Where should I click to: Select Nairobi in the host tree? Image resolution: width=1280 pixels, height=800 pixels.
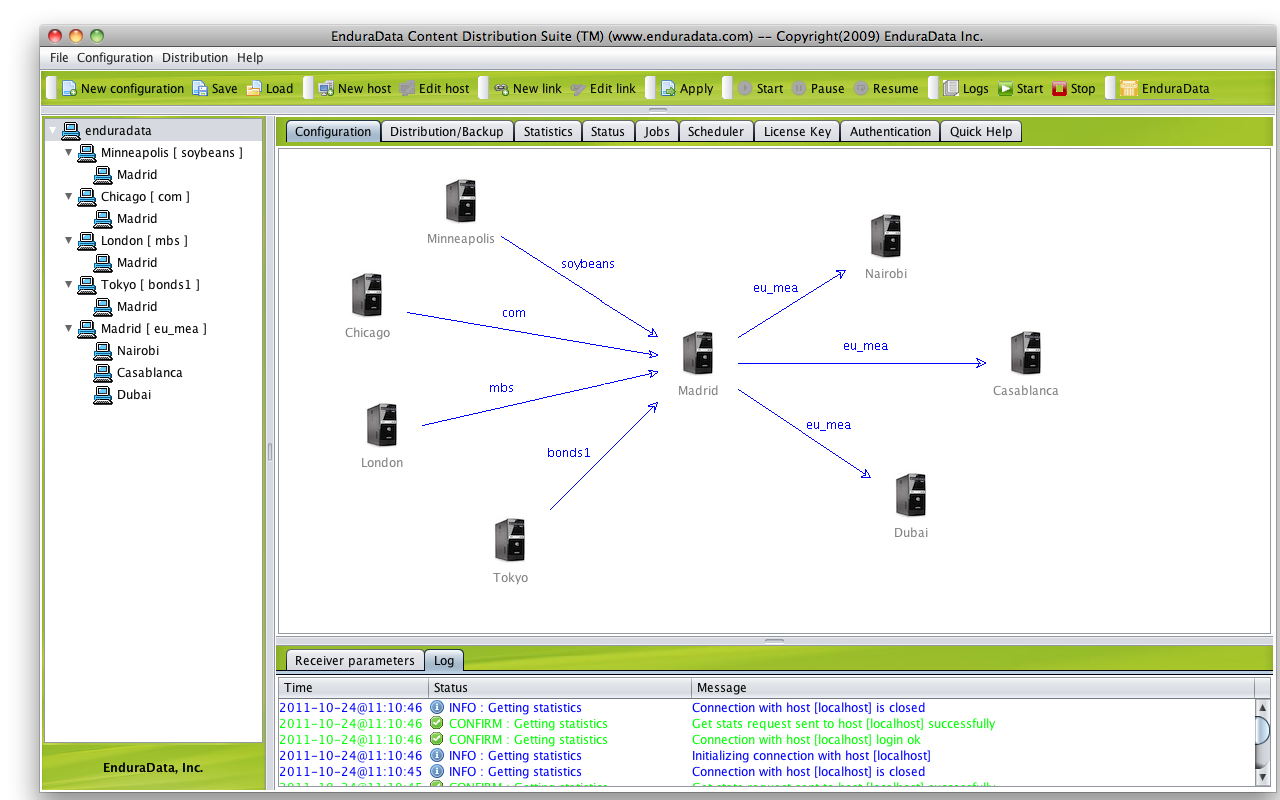pyautogui.click(x=138, y=350)
